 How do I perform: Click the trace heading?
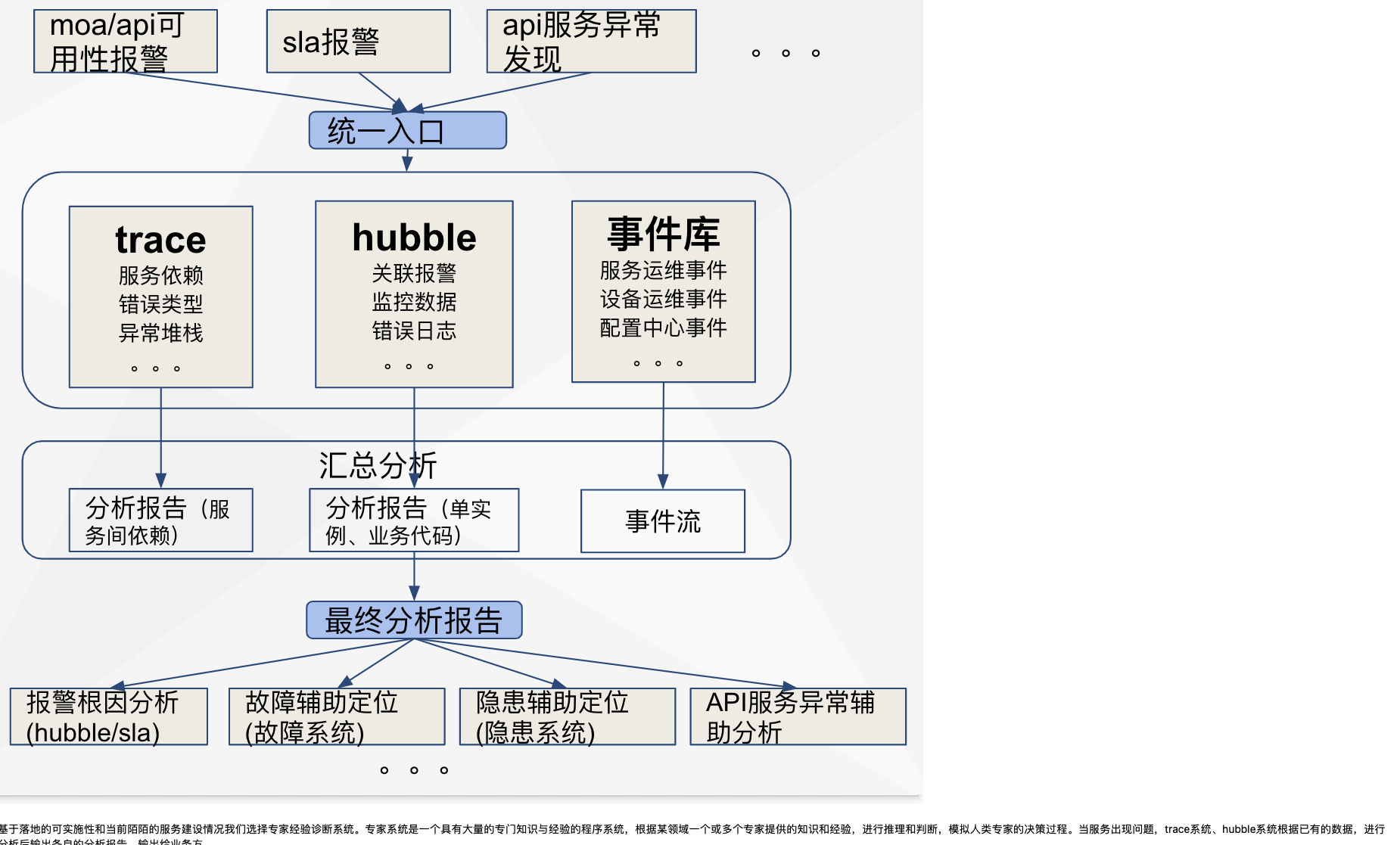click(x=160, y=240)
